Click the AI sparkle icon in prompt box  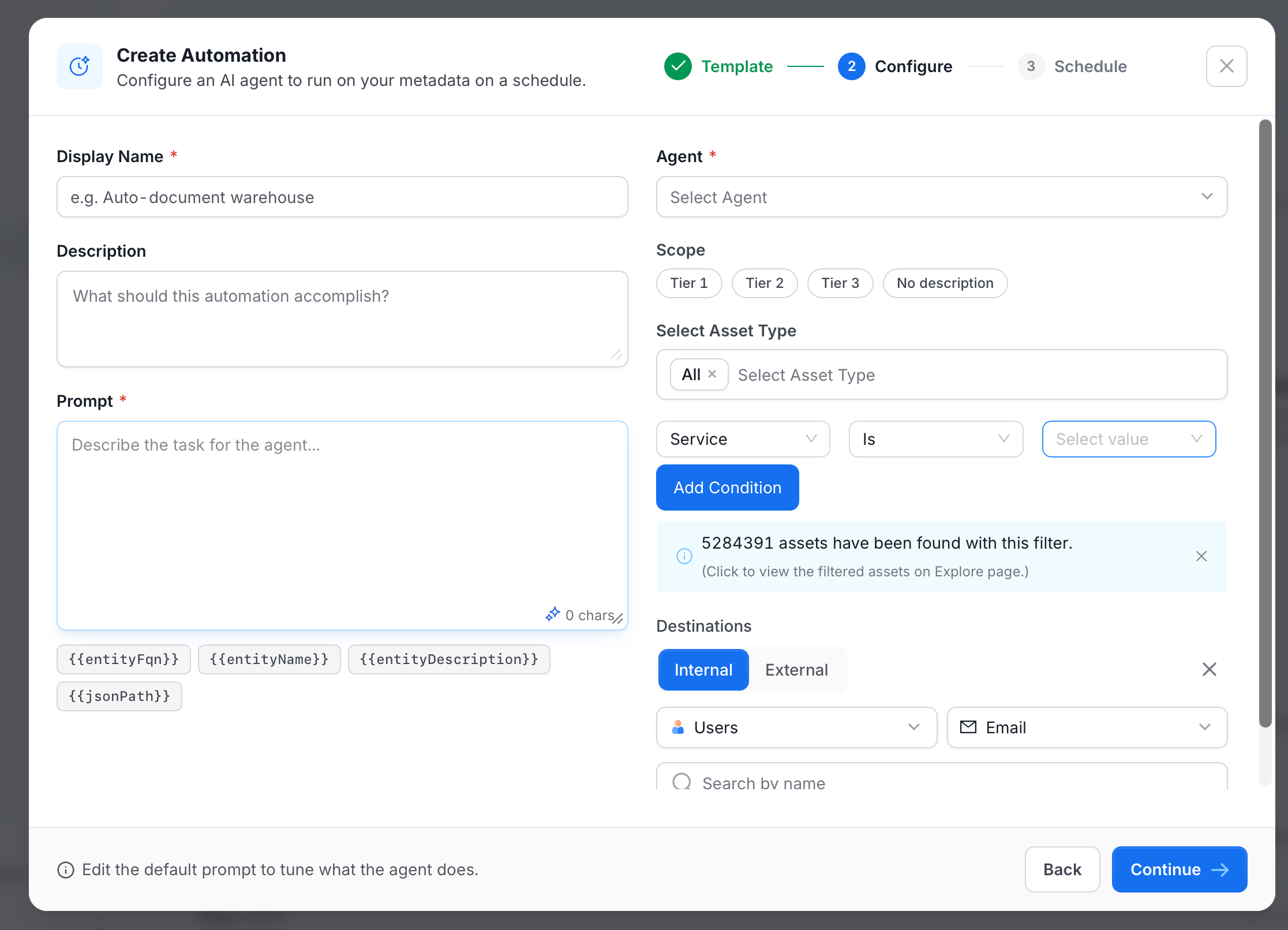[552, 614]
